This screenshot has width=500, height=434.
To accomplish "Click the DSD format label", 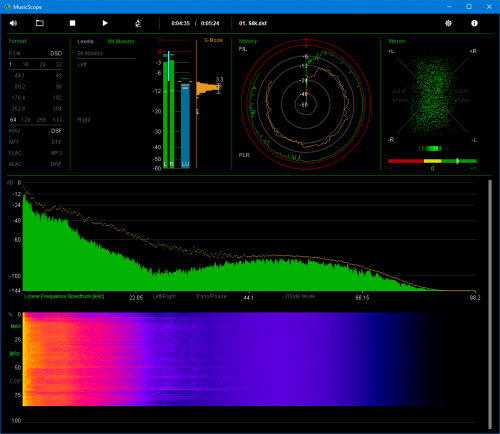I will 56,53.
